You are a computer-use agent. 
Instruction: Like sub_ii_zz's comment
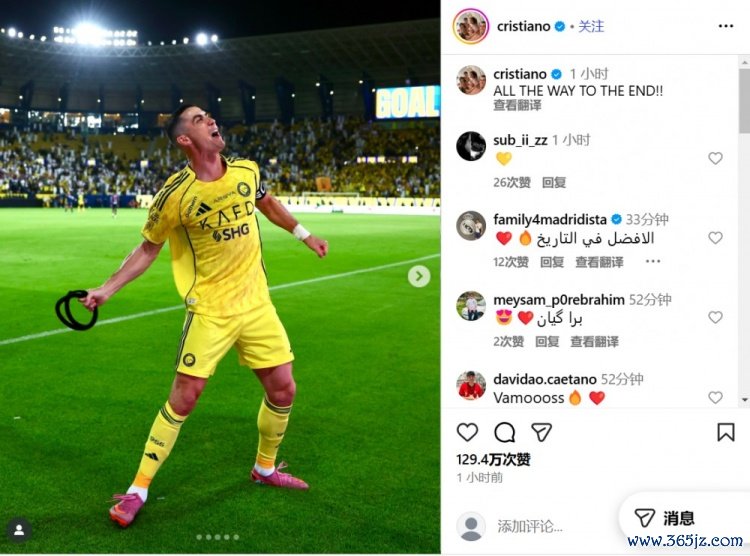(715, 158)
